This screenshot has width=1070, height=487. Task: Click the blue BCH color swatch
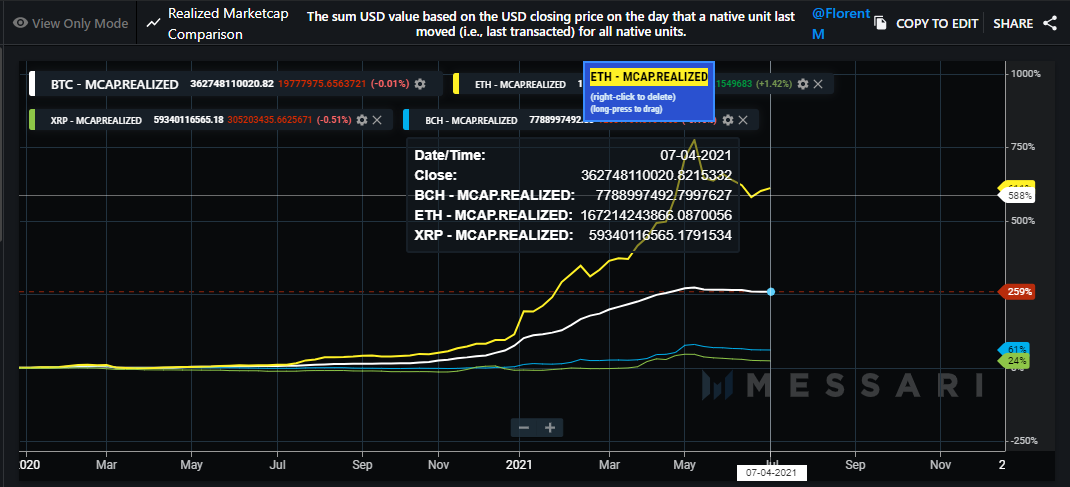point(407,120)
